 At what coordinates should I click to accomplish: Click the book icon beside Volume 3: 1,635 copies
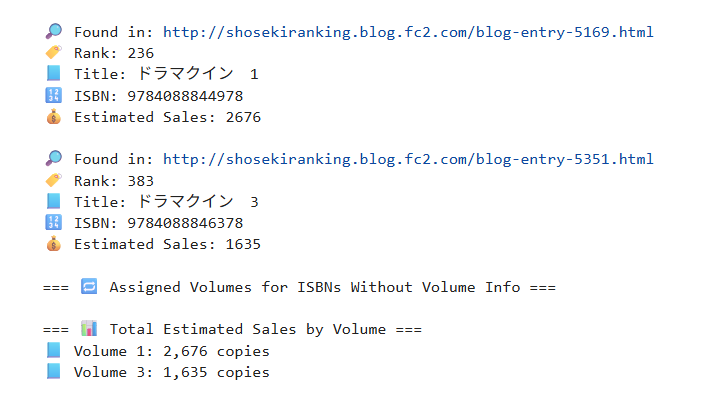pyautogui.click(x=53, y=371)
